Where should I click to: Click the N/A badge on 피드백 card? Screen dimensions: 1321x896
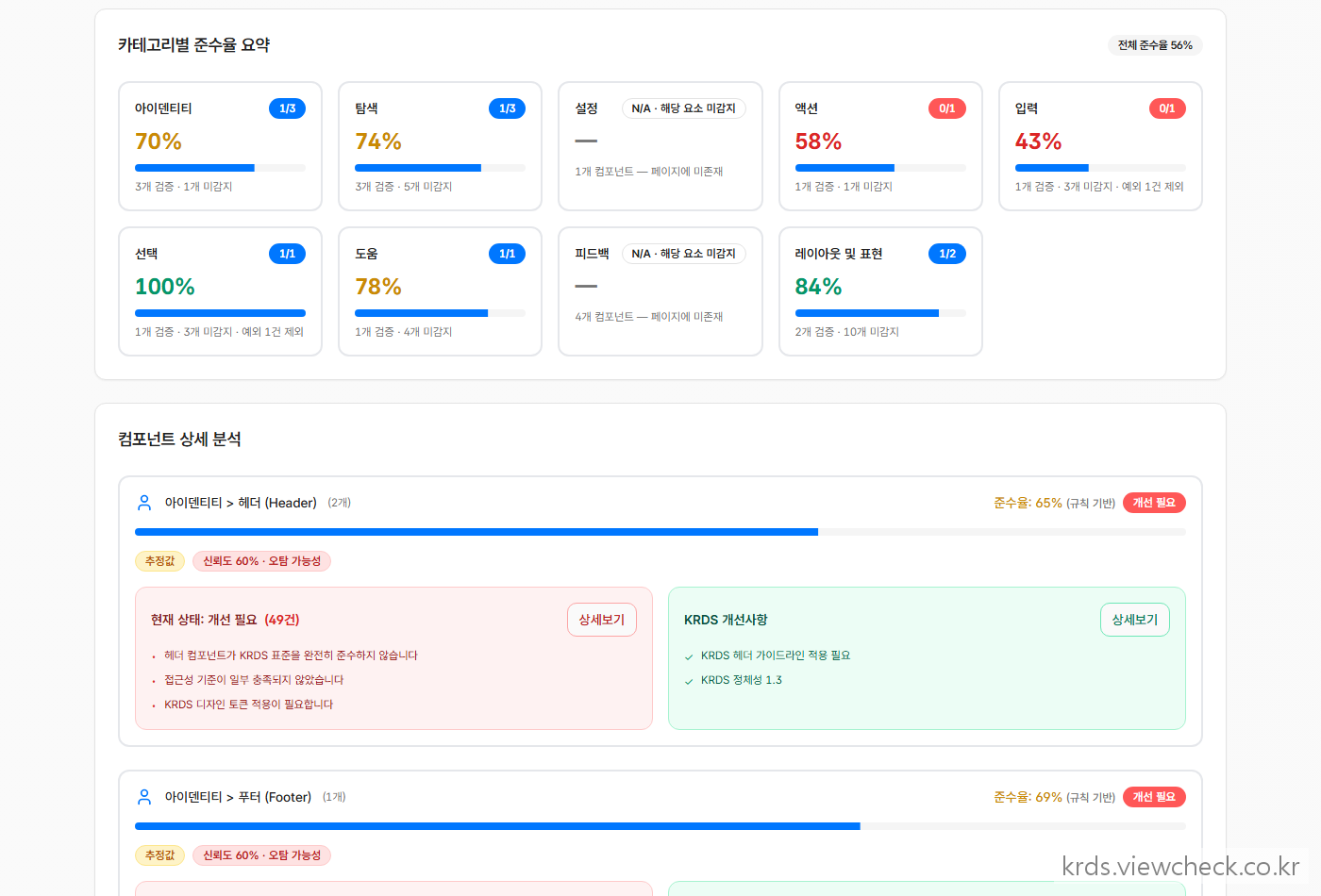(683, 254)
